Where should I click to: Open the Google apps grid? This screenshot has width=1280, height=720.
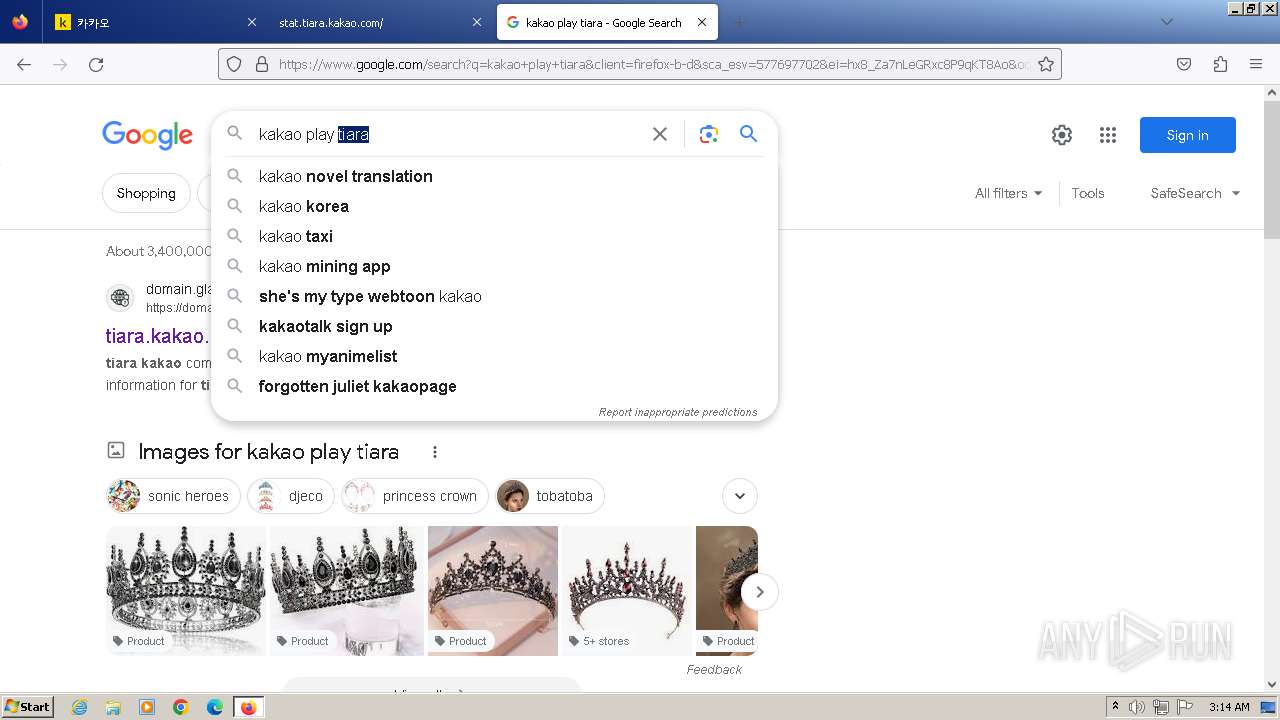coord(1108,135)
